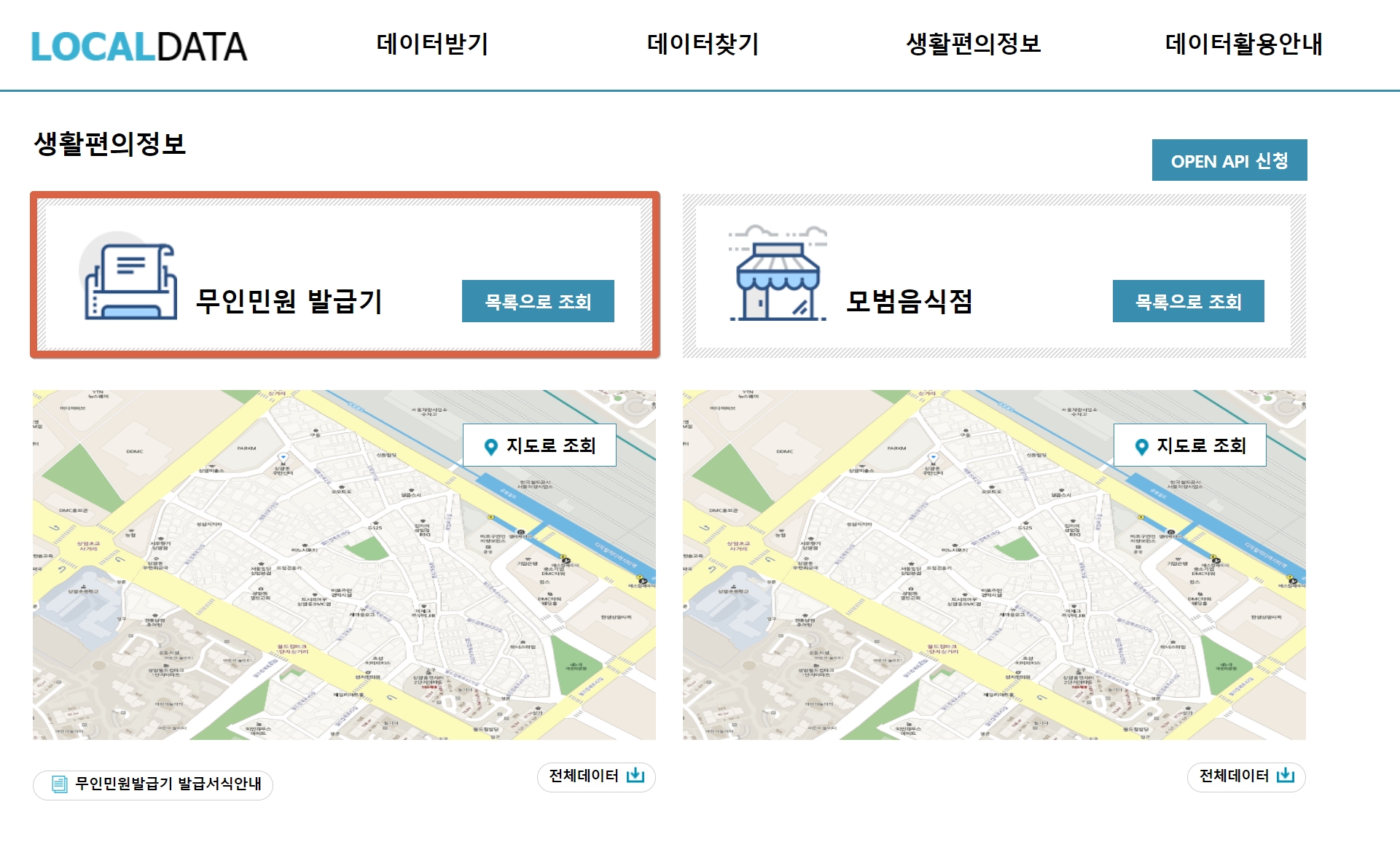Click the download icon in right 전체데이터

1286,775
